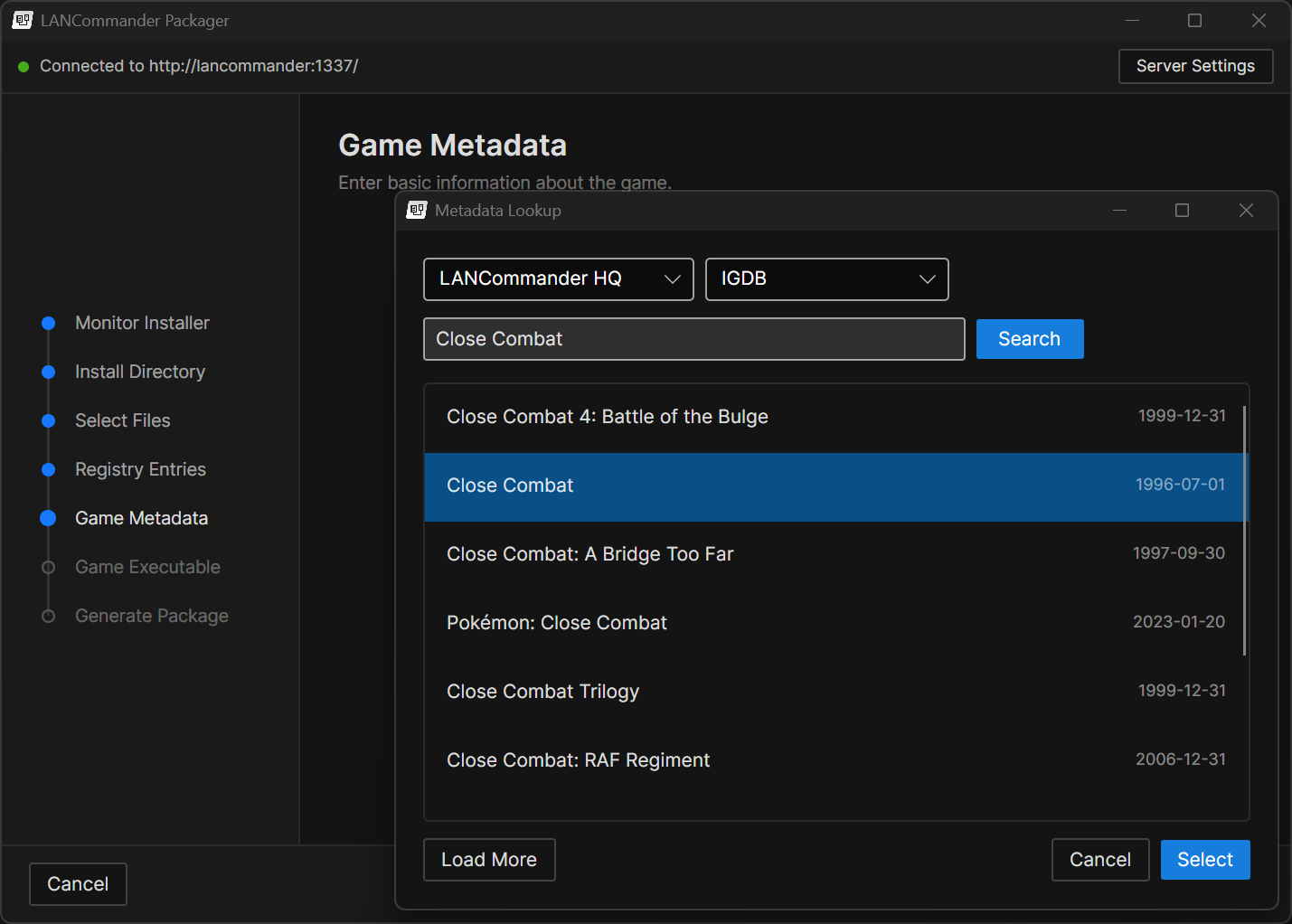This screenshot has width=1292, height=924.
Task: Minimize the Metadata Lookup window
Action: point(1119,211)
